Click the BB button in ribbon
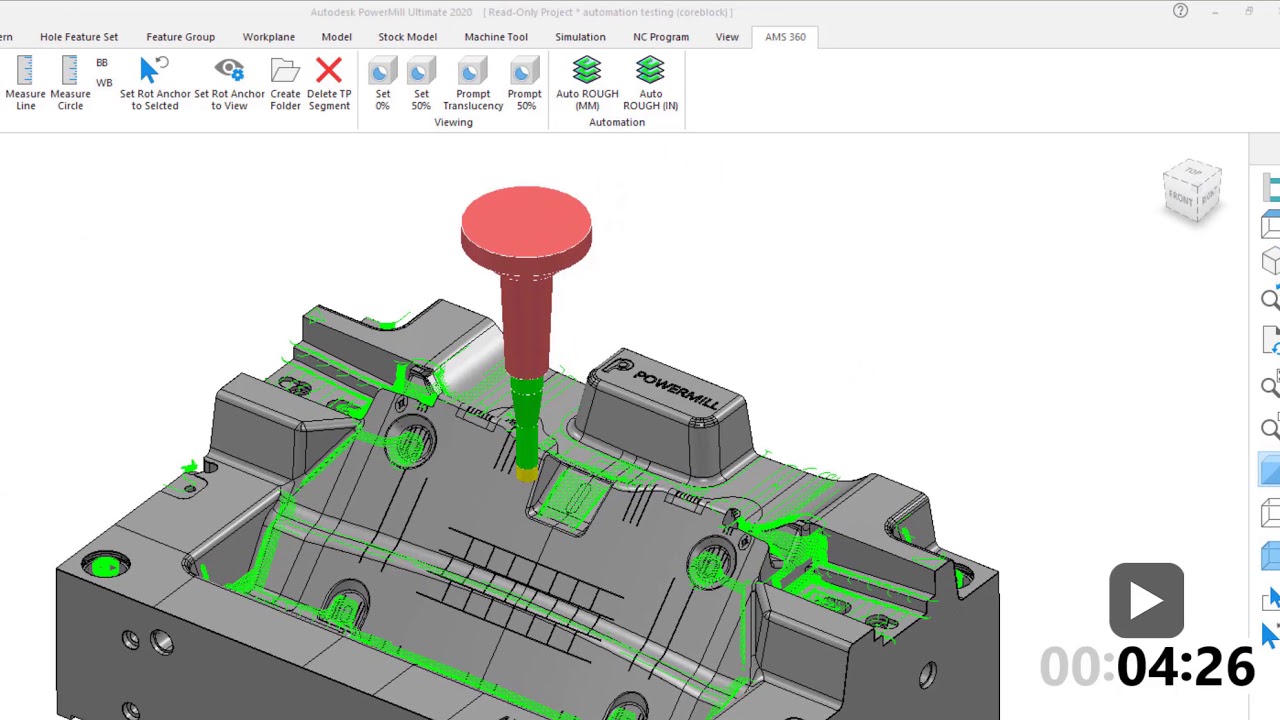The width and height of the screenshot is (1280, 720). [102, 63]
